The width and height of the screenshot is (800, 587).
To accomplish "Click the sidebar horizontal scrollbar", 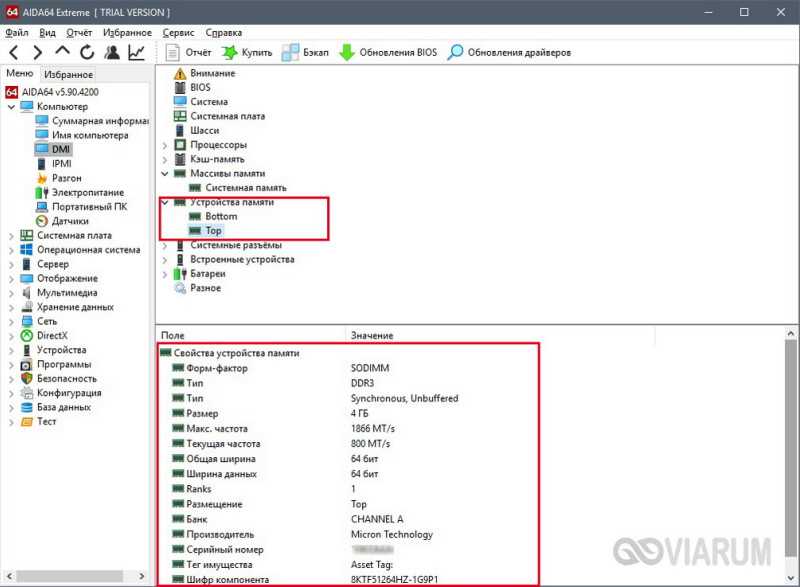I will point(70,576).
